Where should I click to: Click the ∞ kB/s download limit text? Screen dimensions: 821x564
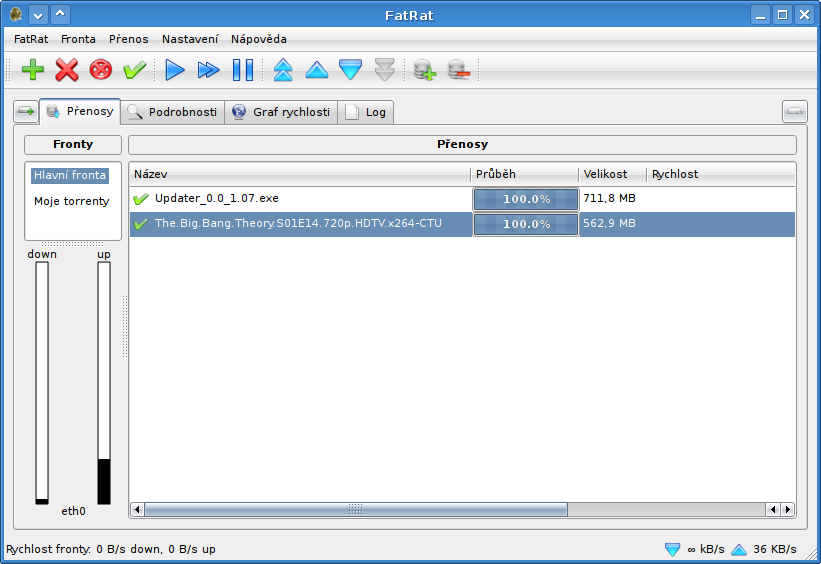[706, 549]
